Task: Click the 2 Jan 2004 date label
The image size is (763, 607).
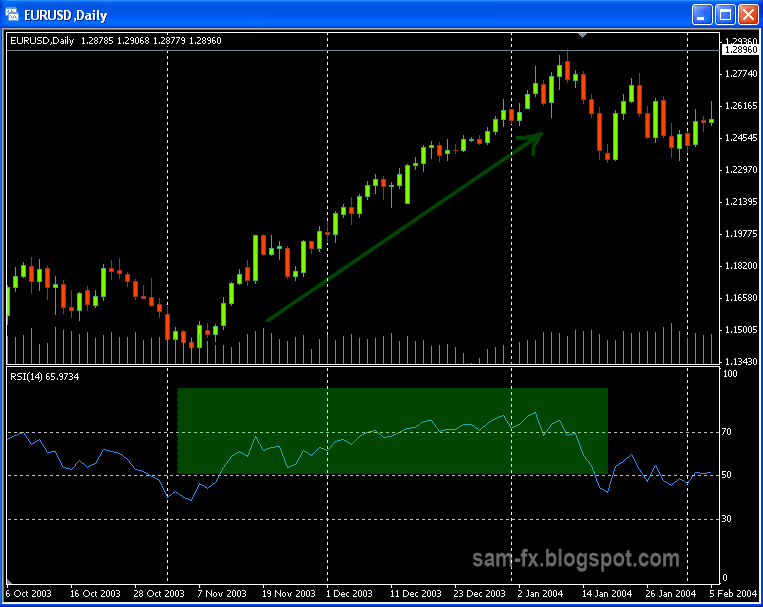Action: click(x=540, y=593)
